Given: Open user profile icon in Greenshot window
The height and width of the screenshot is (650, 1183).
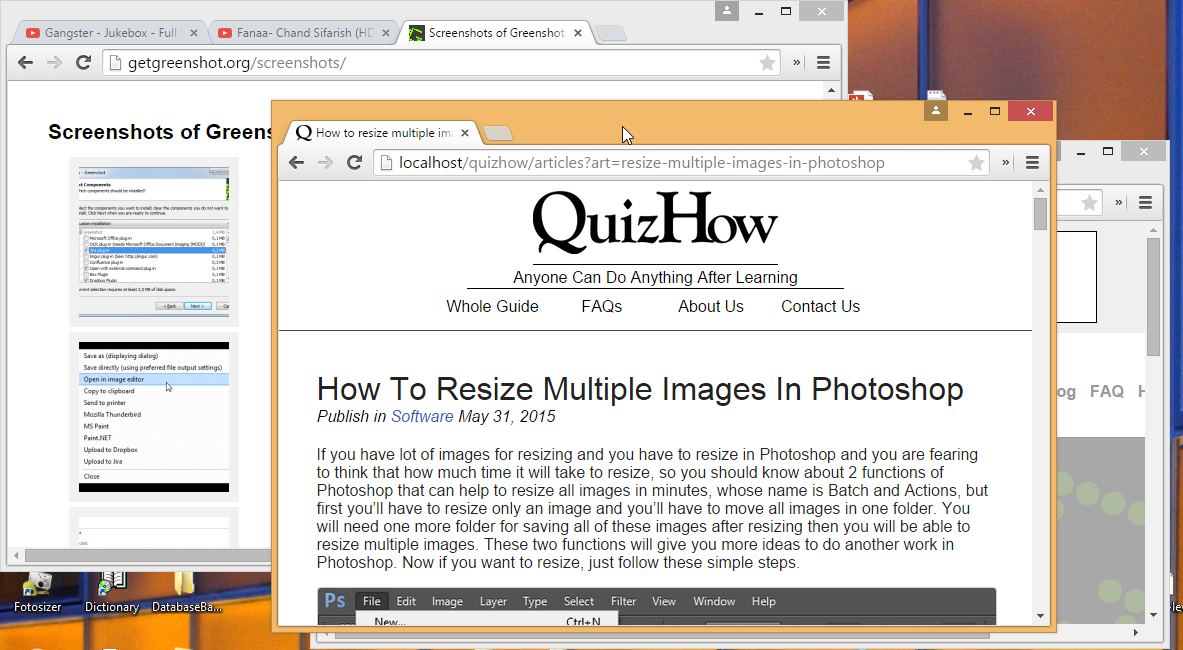Looking at the screenshot, I should click(x=727, y=11).
